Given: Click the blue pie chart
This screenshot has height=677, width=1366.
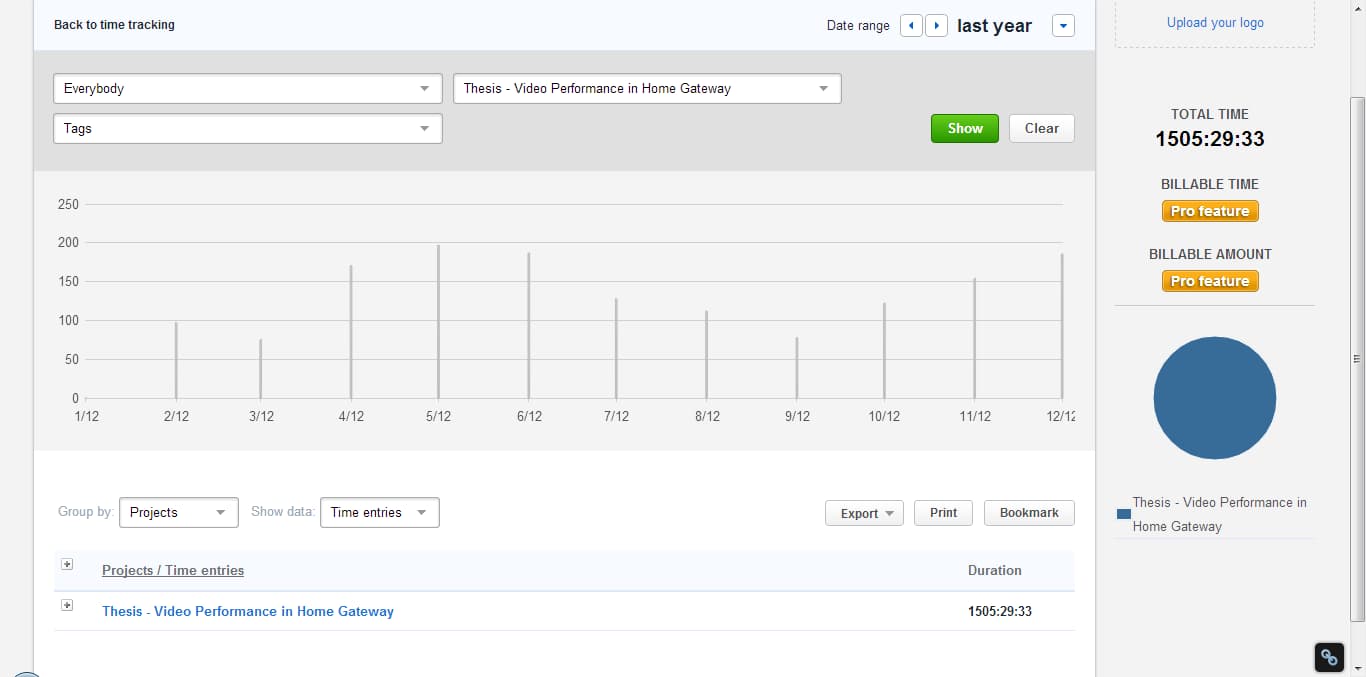Looking at the screenshot, I should point(1215,398).
